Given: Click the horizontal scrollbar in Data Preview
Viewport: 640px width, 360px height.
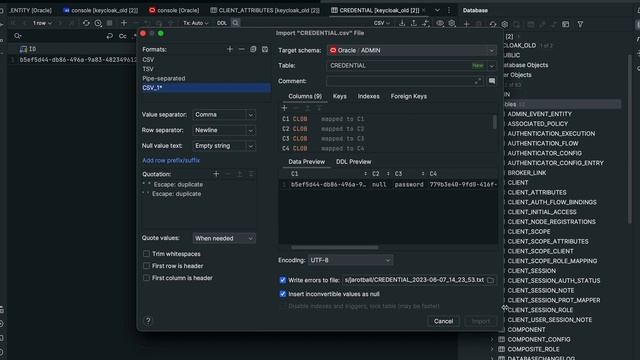Looking at the screenshot, I should pyautogui.click(x=335, y=247).
